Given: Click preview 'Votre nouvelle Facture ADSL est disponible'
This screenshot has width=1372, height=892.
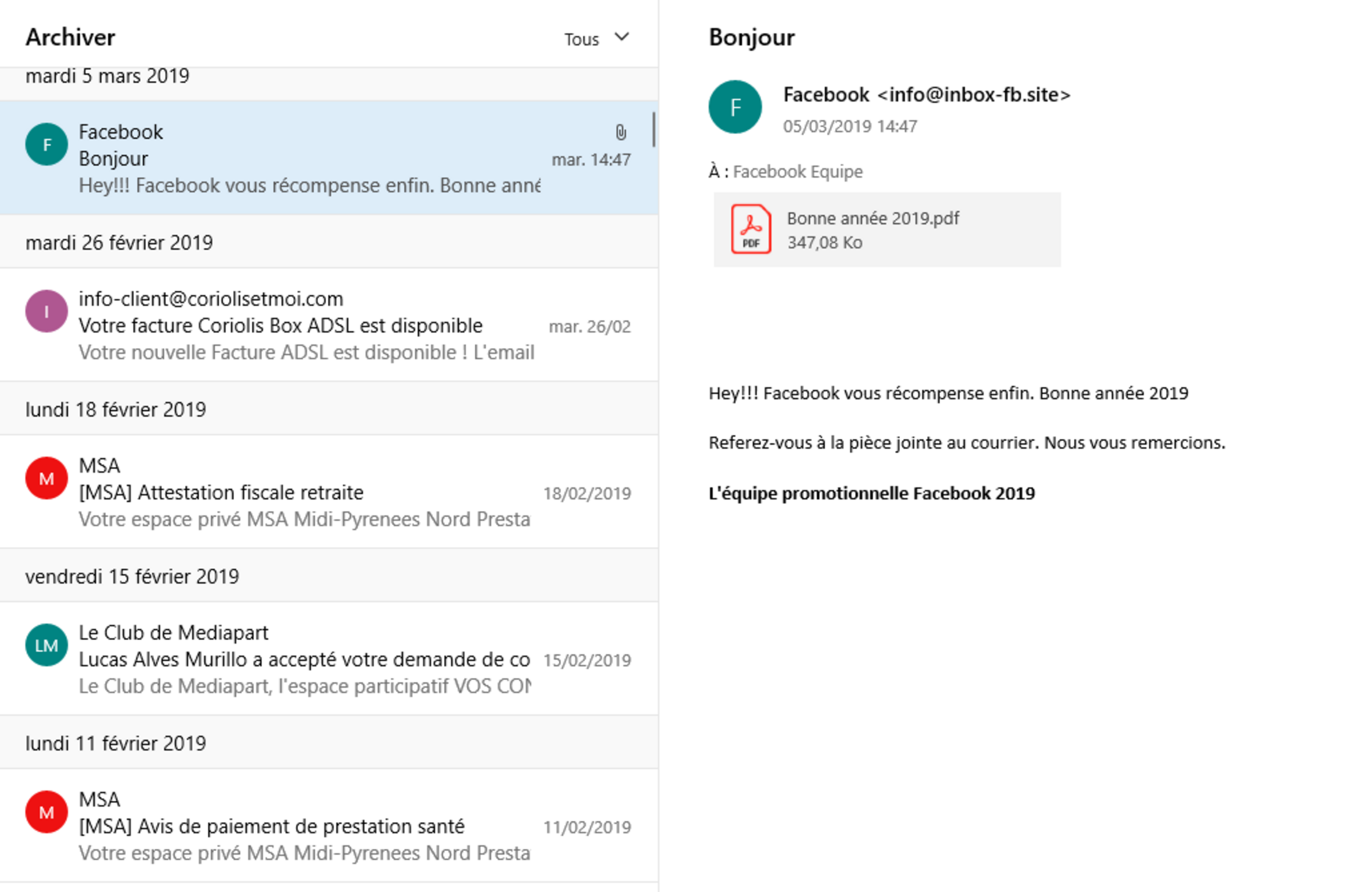Looking at the screenshot, I should (273, 352).
